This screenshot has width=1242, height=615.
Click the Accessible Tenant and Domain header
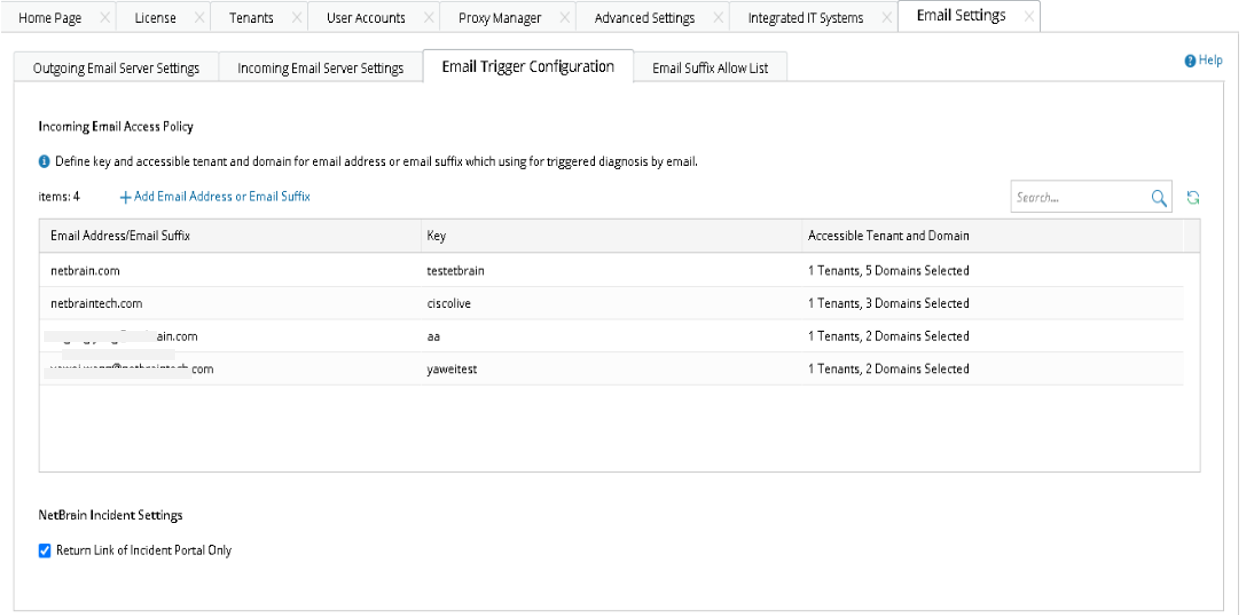(x=888, y=236)
